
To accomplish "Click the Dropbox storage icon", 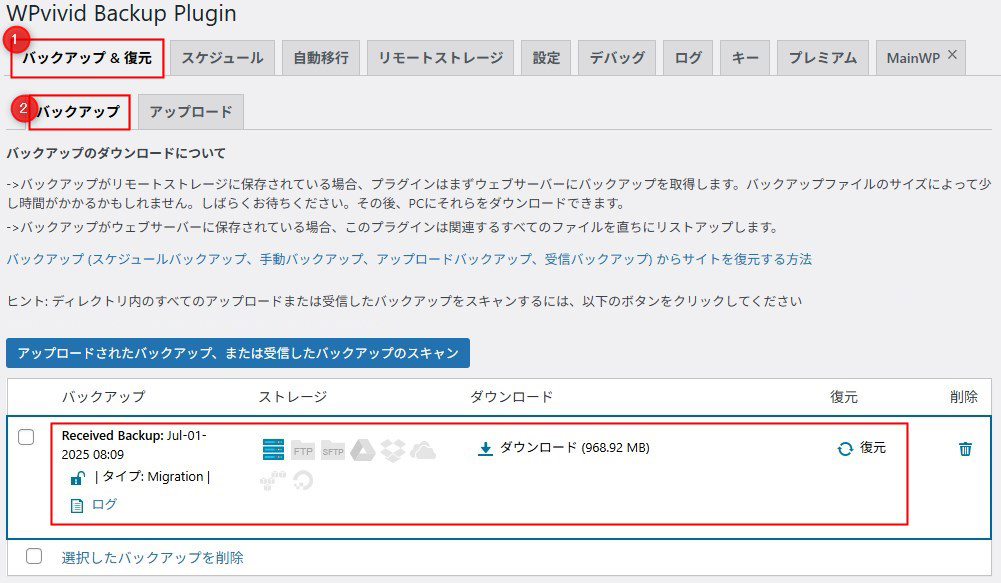I will click(x=393, y=450).
